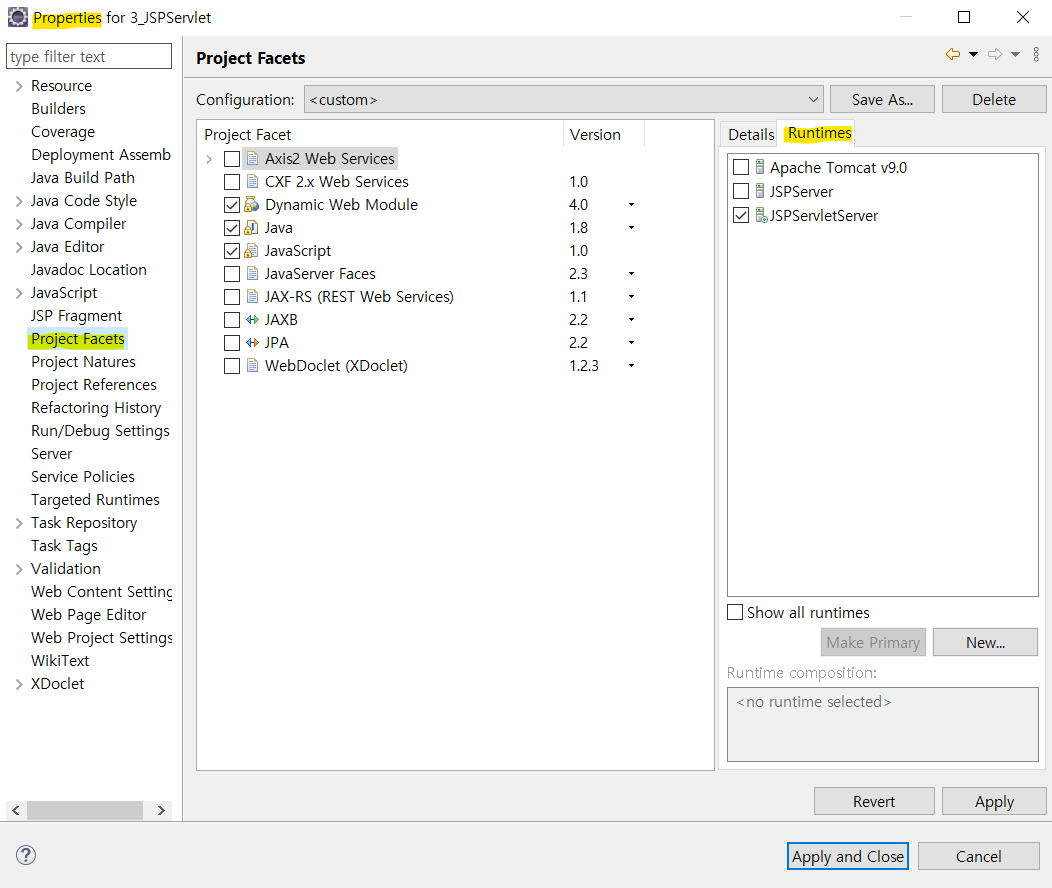Click the sidebar scroll left arrow
This screenshot has width=1052, height=888.
pyautogui.click(x=15, y=810)
